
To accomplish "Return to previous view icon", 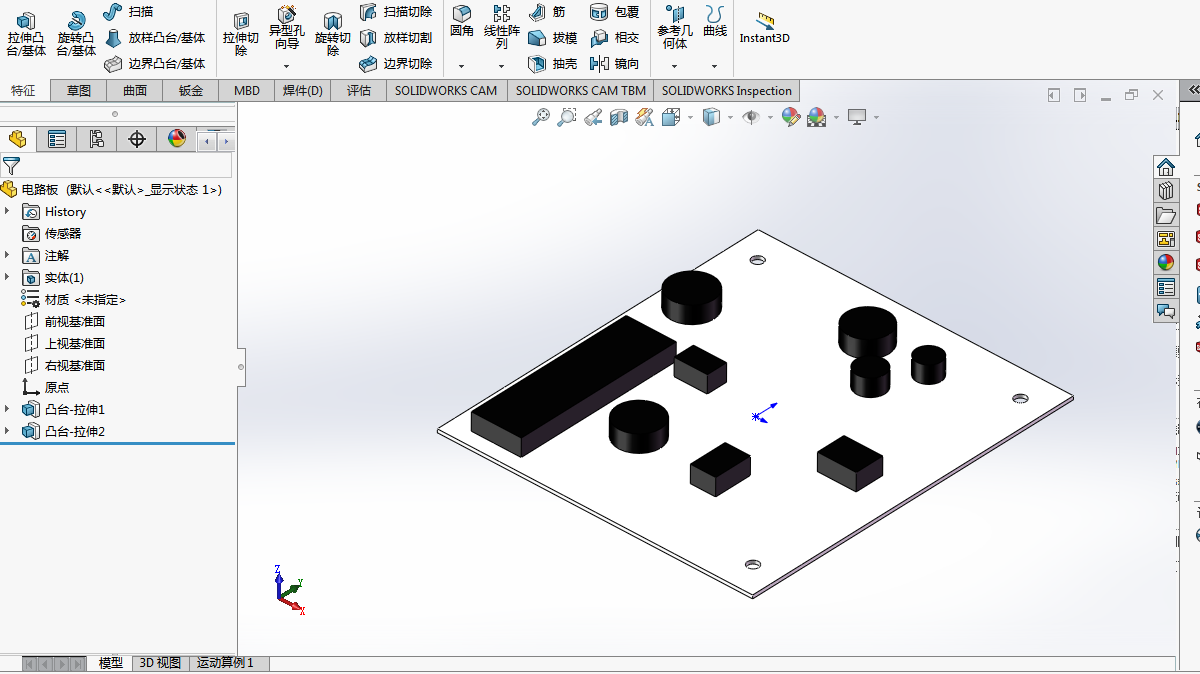I will tap(593, 117).
